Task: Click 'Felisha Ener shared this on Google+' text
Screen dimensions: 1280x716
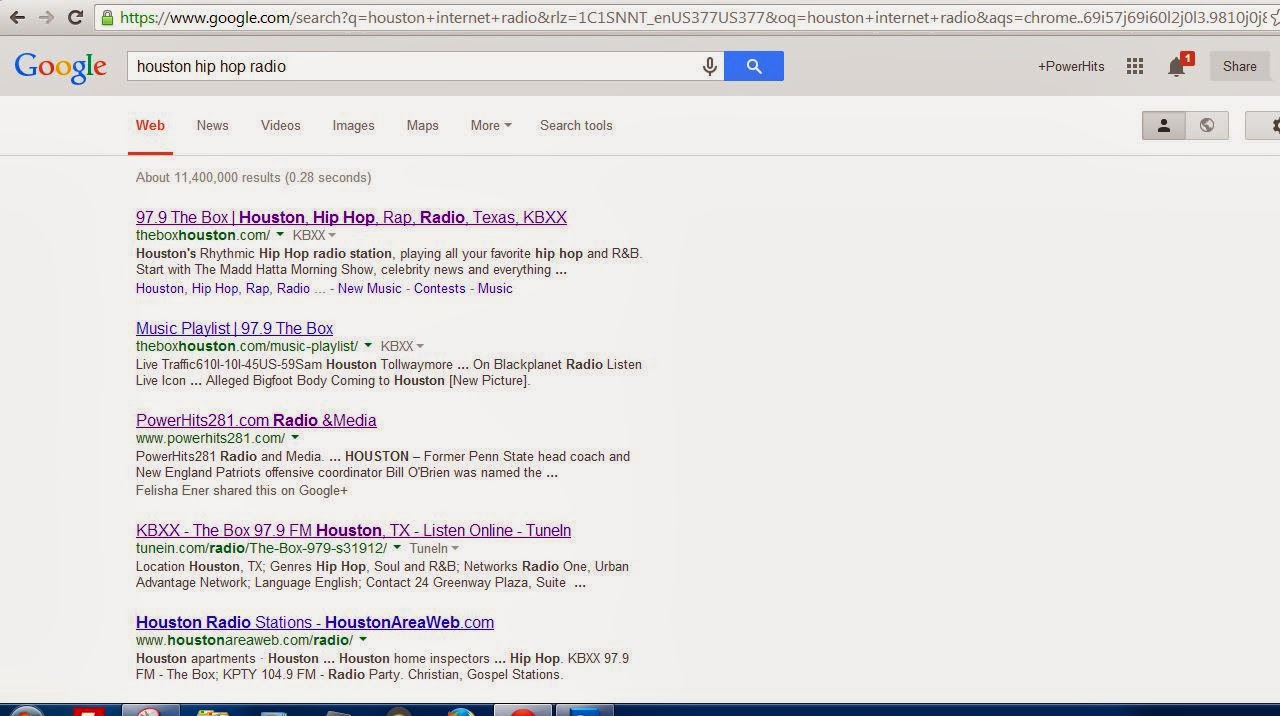Action: 242,490
